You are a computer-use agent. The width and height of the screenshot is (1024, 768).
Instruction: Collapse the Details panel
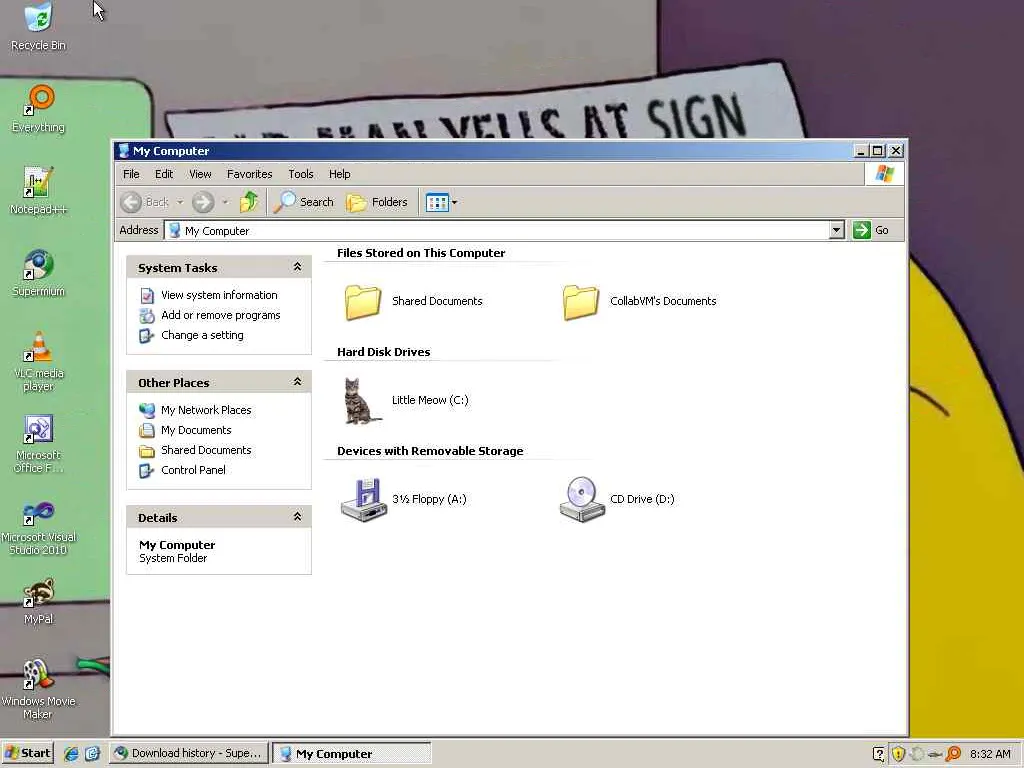pyautogui.click(x=298, y=517)
